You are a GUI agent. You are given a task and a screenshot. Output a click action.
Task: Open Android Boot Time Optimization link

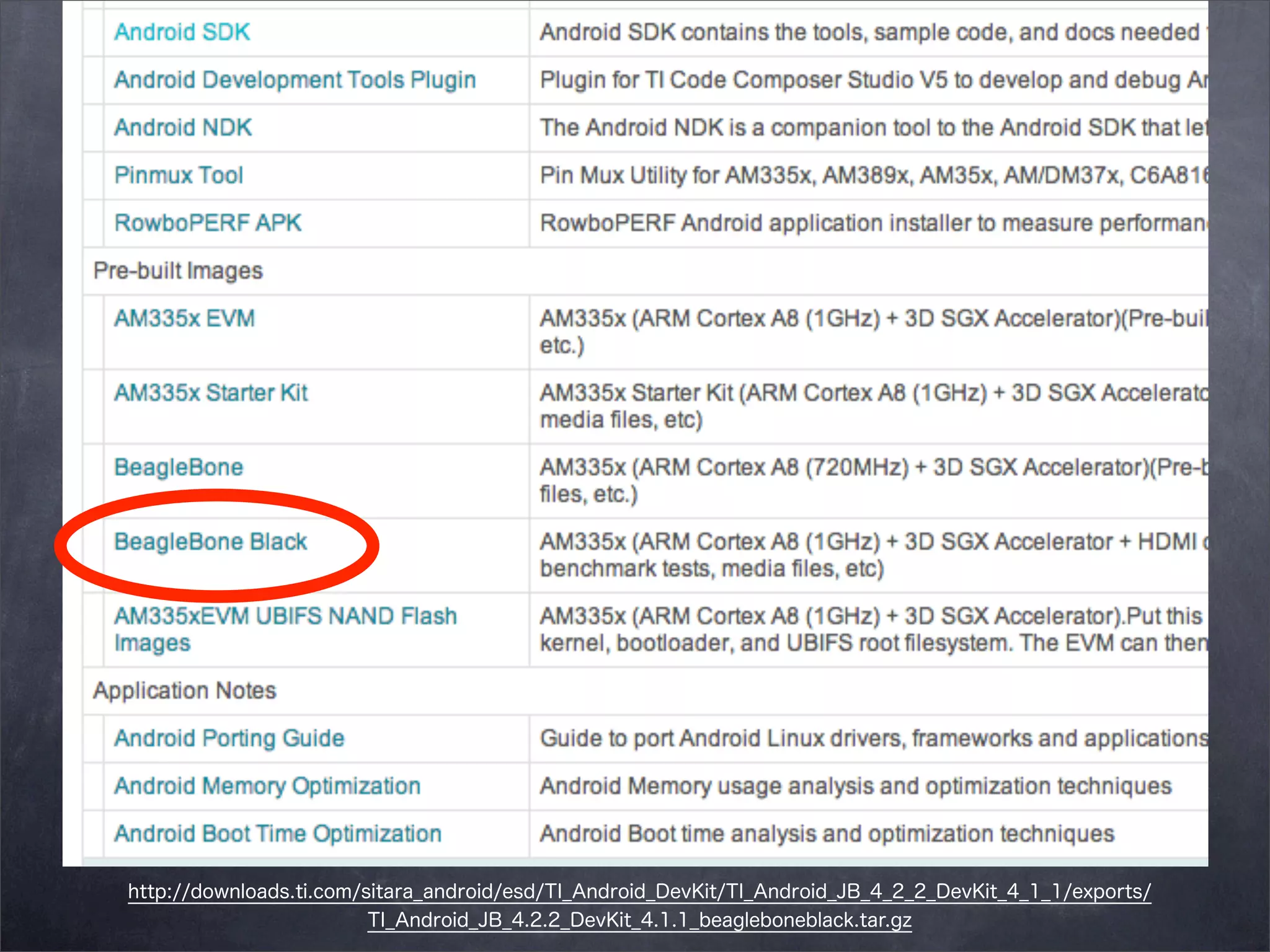click(x=278, y=834)
